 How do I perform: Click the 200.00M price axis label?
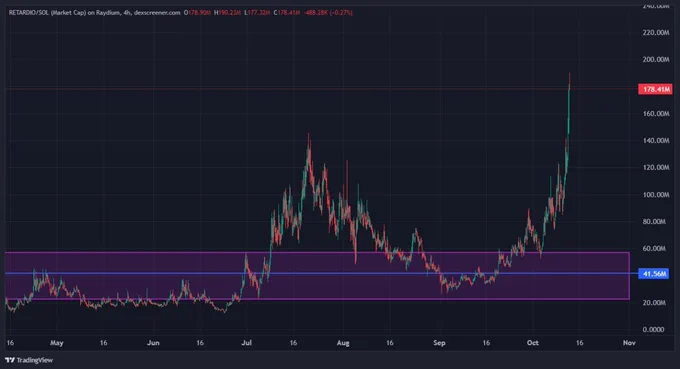[x=656, y=59]
